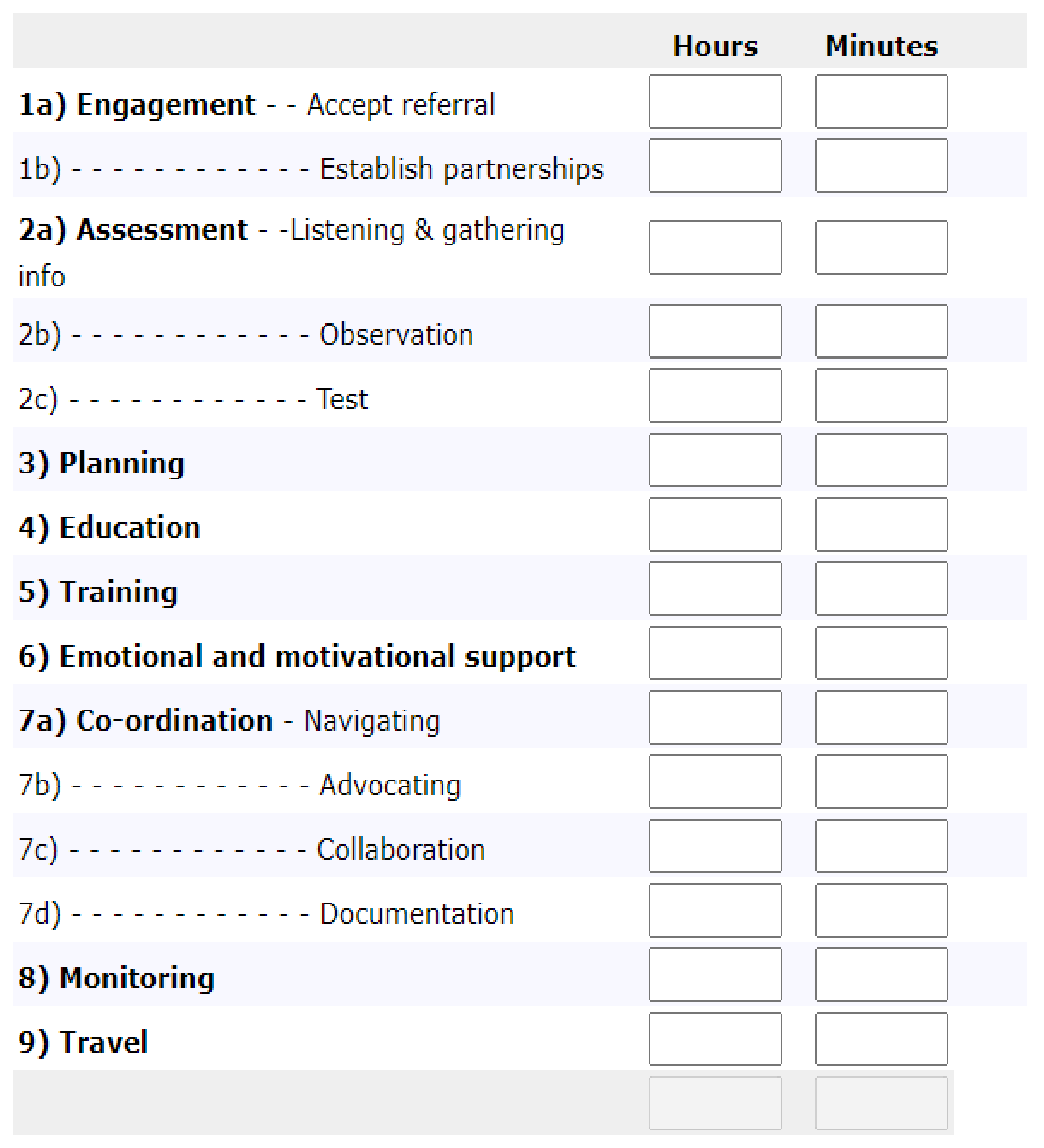The width and height of the screenshot is (1044, 1148).
Task: Focus Minutes input for Test row
Action: pyautogui.click(x=881, y=396)
